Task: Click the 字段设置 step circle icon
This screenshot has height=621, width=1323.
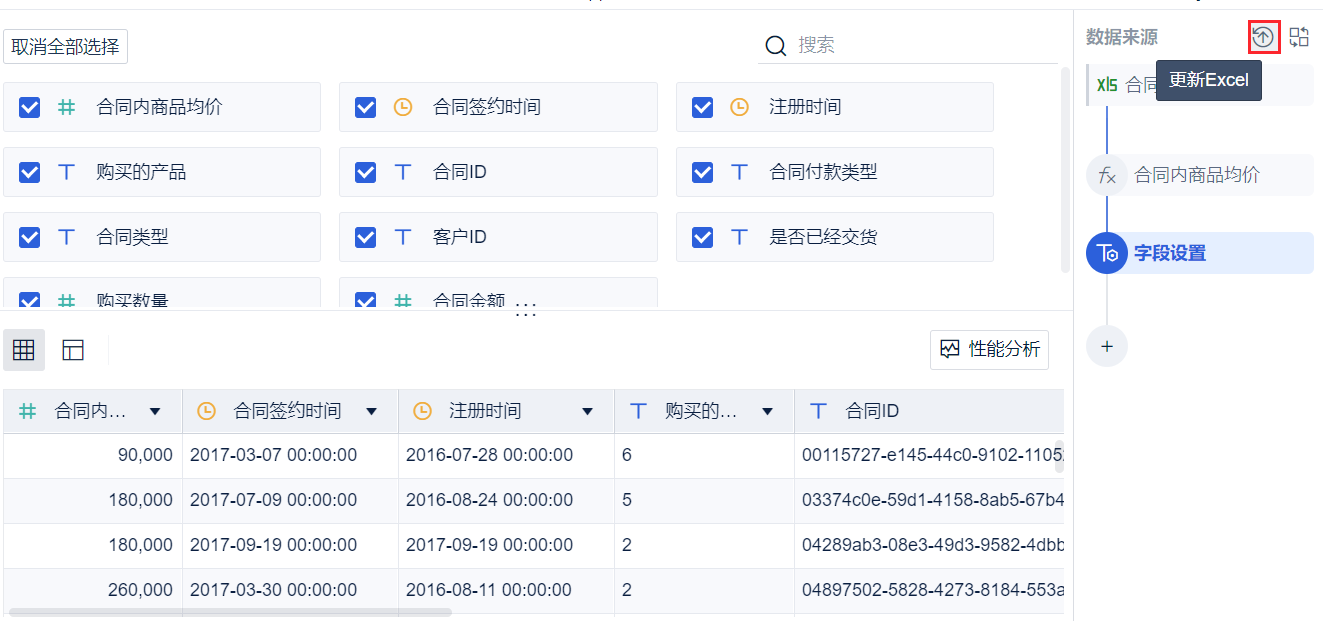Action: click(1107, 253)
